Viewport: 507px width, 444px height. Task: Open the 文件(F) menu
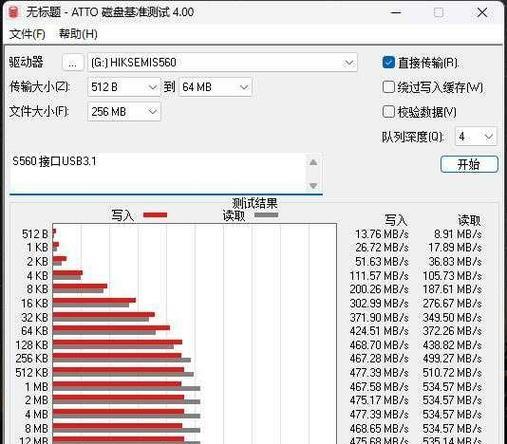point(27,34)
